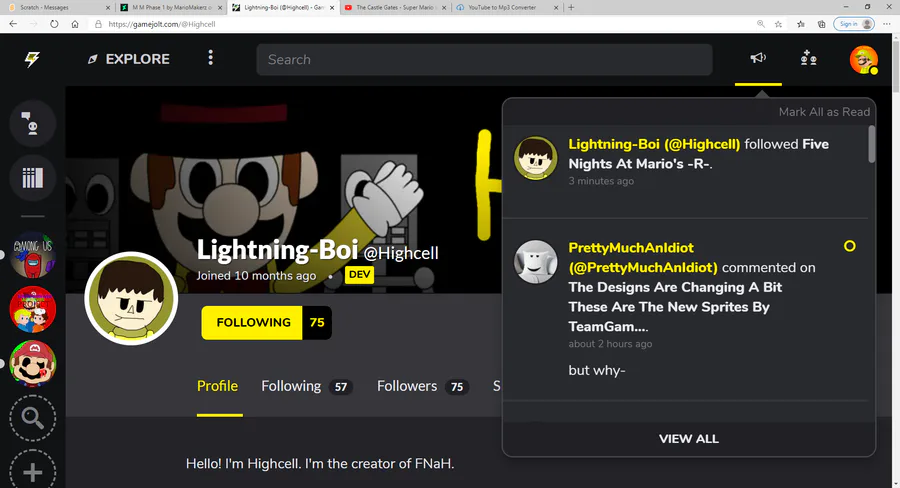Open the browser collections icon

pyautogui.click(x=821, y=24)
